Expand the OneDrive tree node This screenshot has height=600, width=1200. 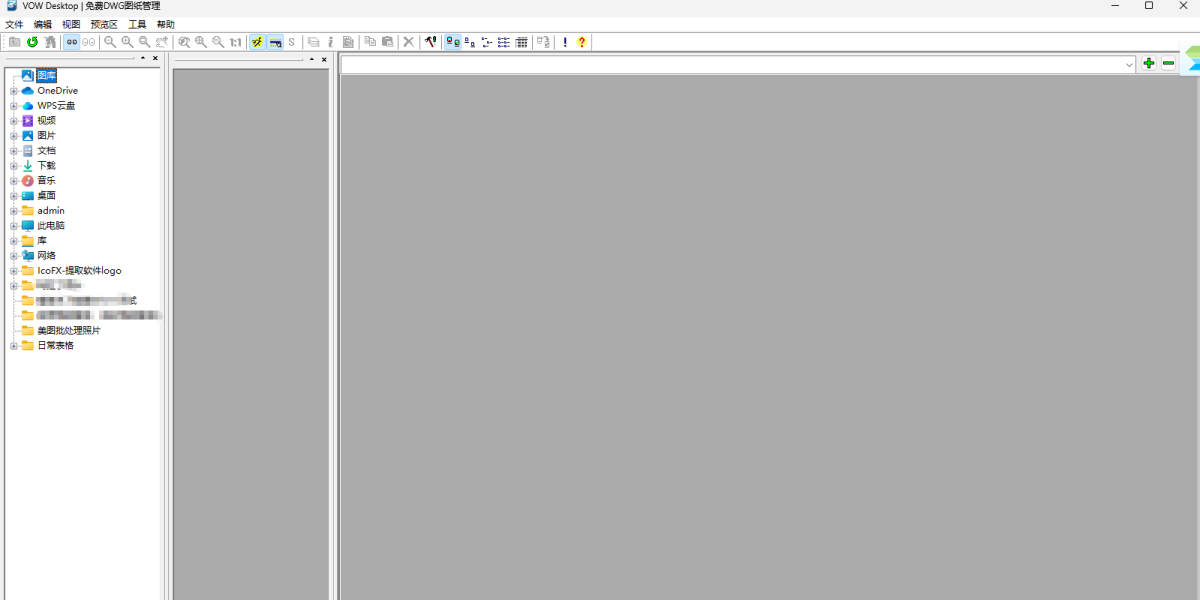pyautogui.click(x=14, y=91)
